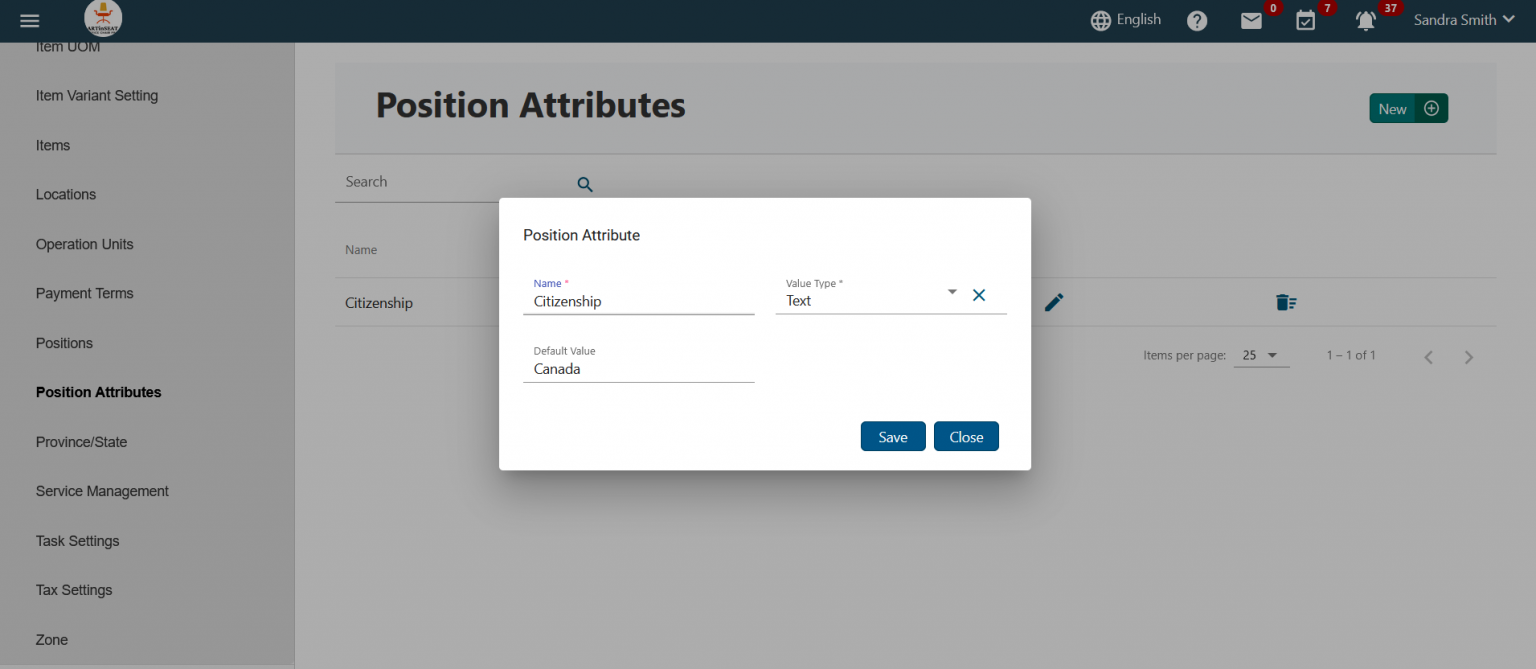Select Position Attributes in the sidebar

click(98, 393)
